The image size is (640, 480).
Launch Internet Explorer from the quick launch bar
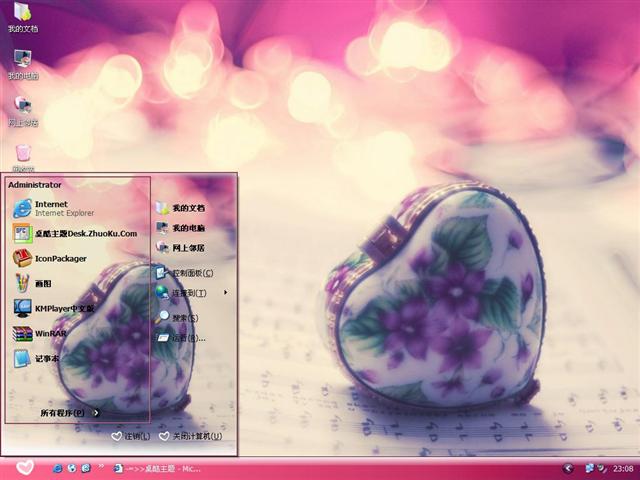tap(58, 469)
